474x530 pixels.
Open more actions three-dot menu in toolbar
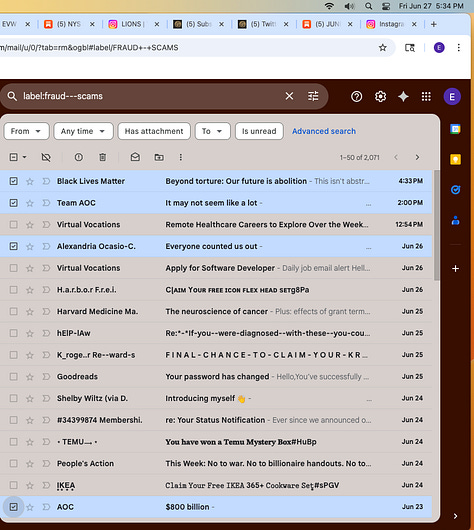pos(181,157)
